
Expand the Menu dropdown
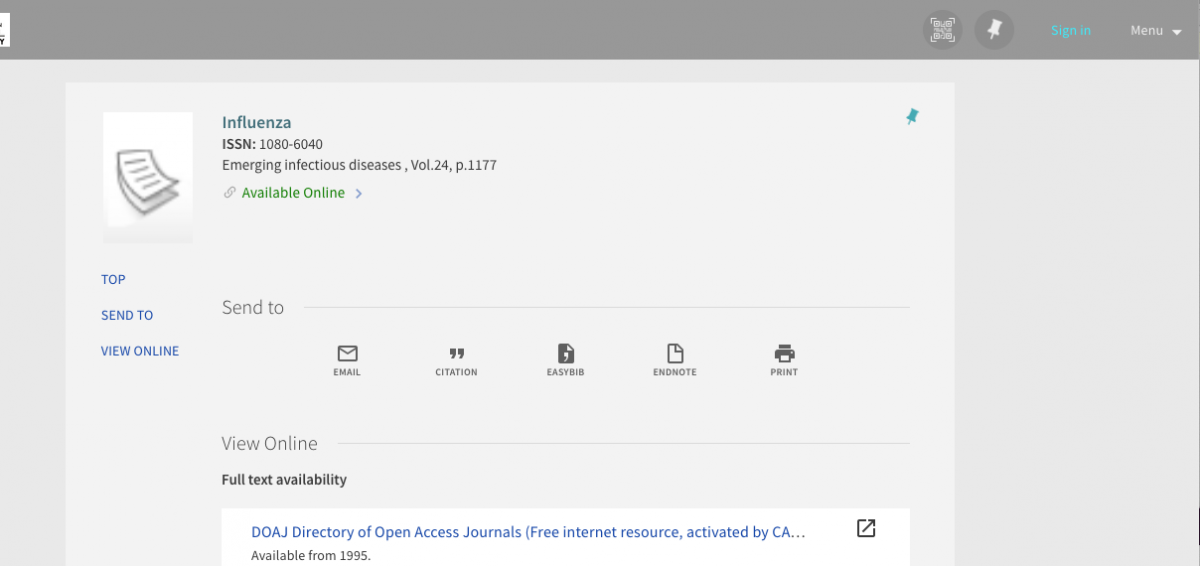click(x=1157, y=31)
